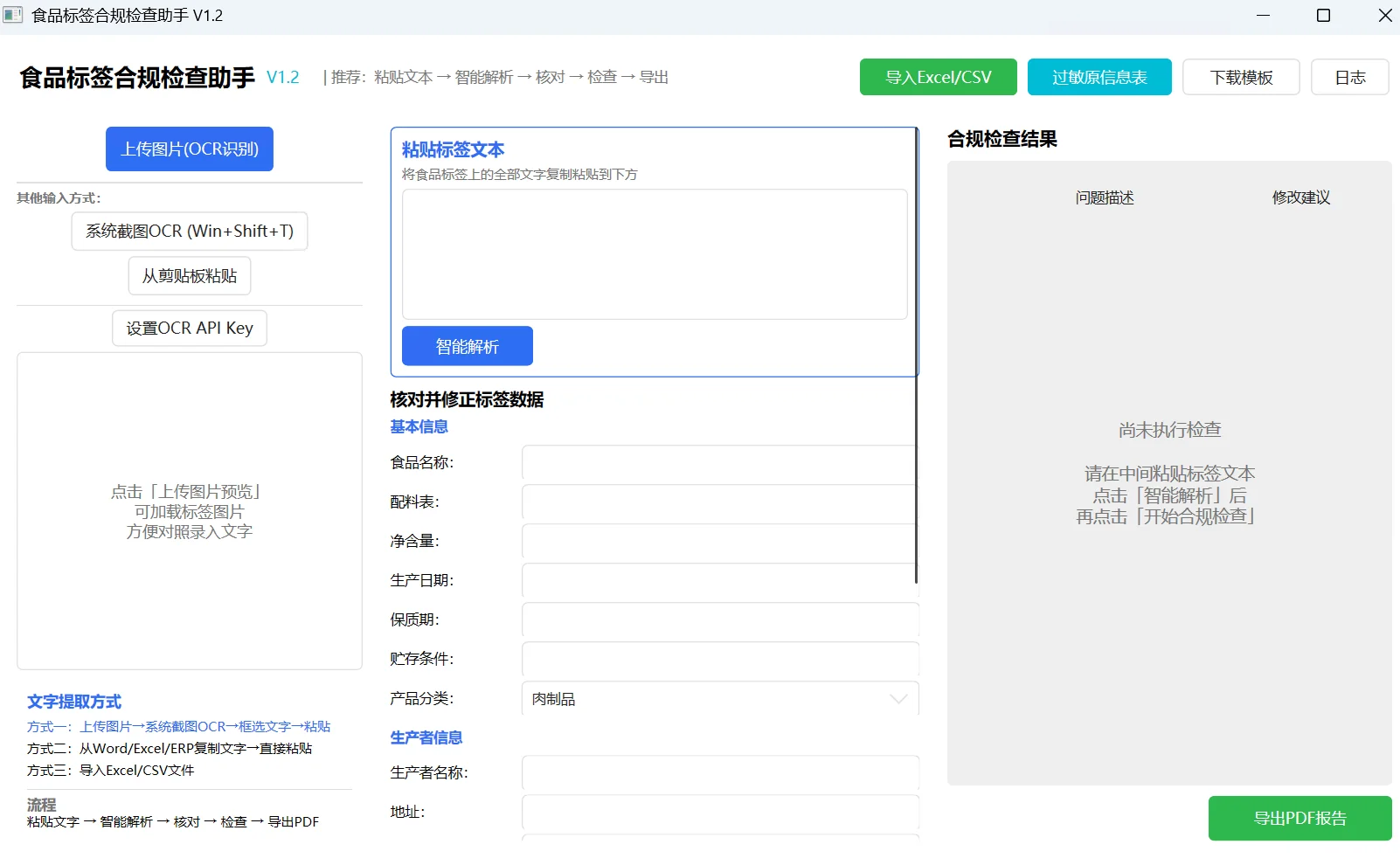Focus the 配料表 input field
1400x865 pixels.
tap(720, 502)
